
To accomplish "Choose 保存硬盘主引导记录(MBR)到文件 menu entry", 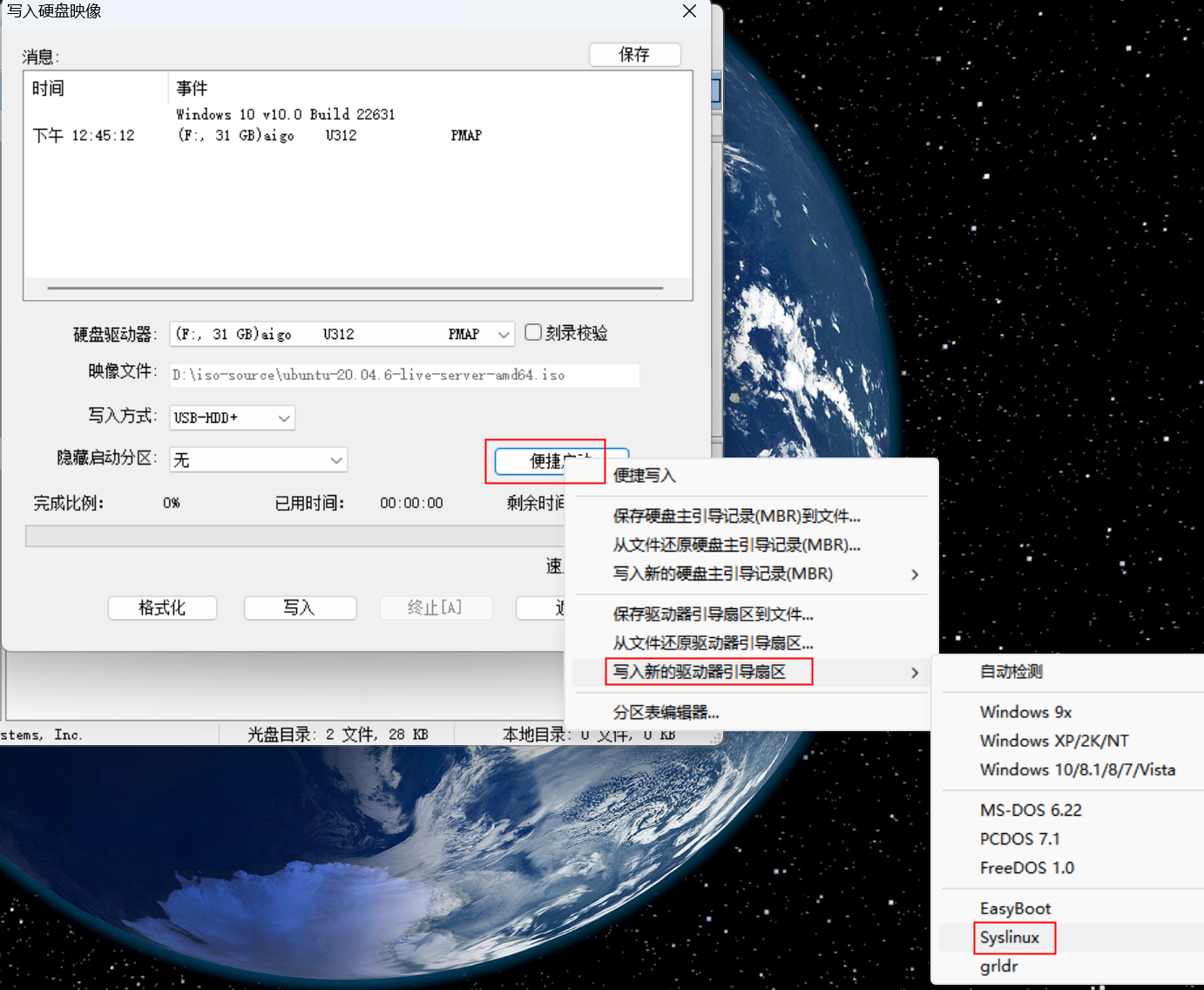I will (x=736, y=516).
